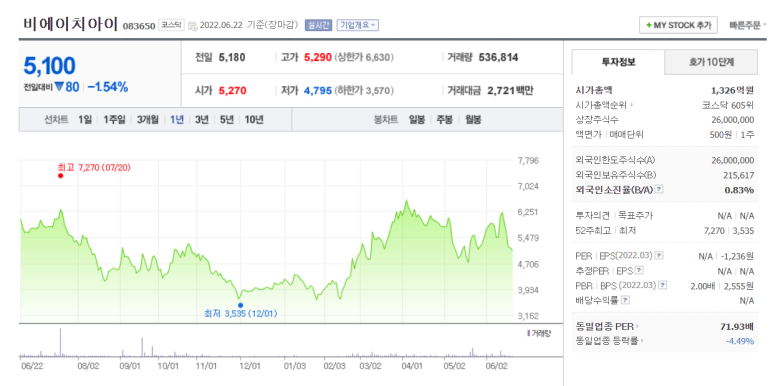773x386 pixels.
Task: Click the 12/01 date on chart axis
Action: click(x=250, y=366)
